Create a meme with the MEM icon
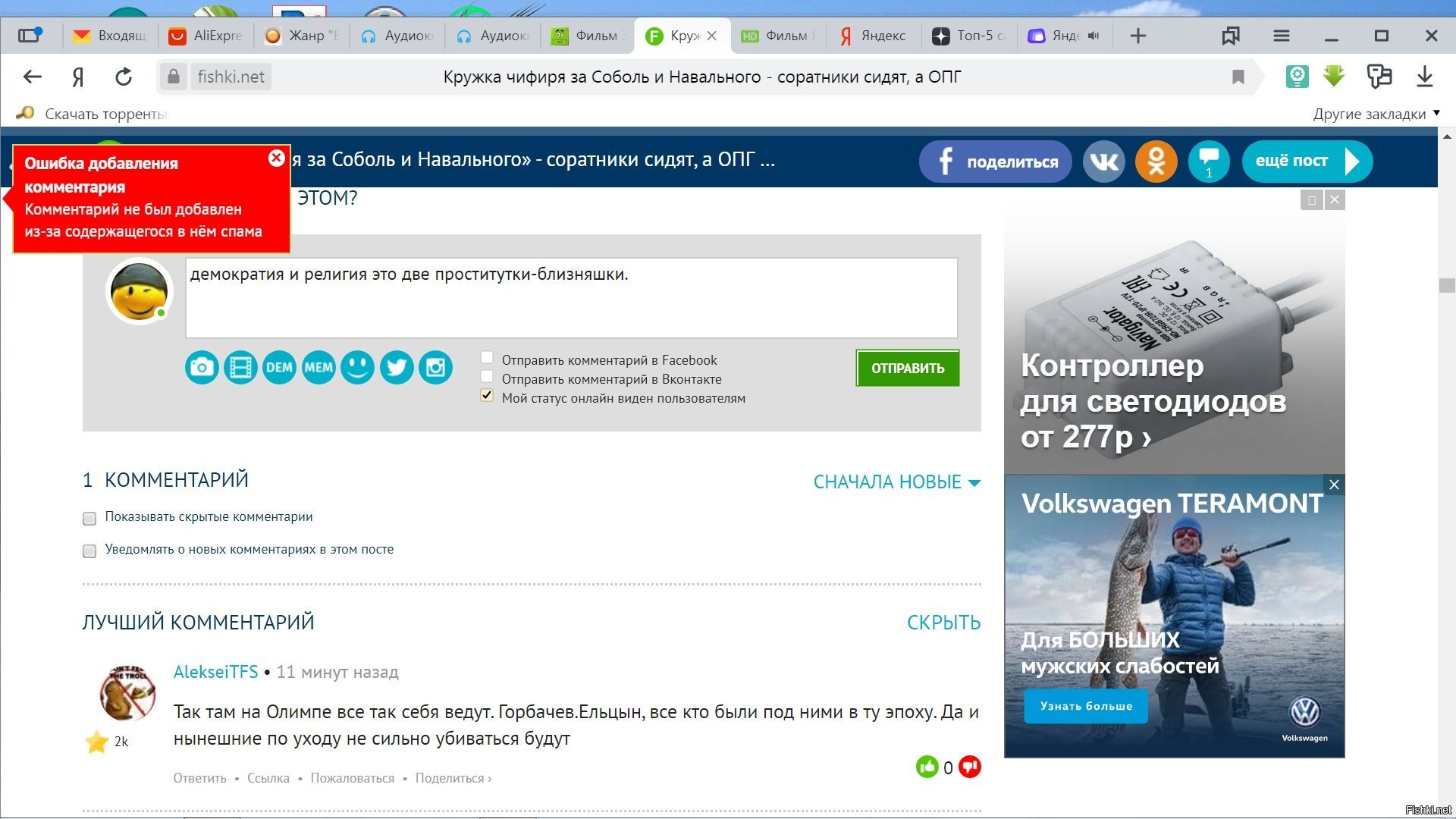1456x819 pixels. pyautogui.click(x=318, y=368)
